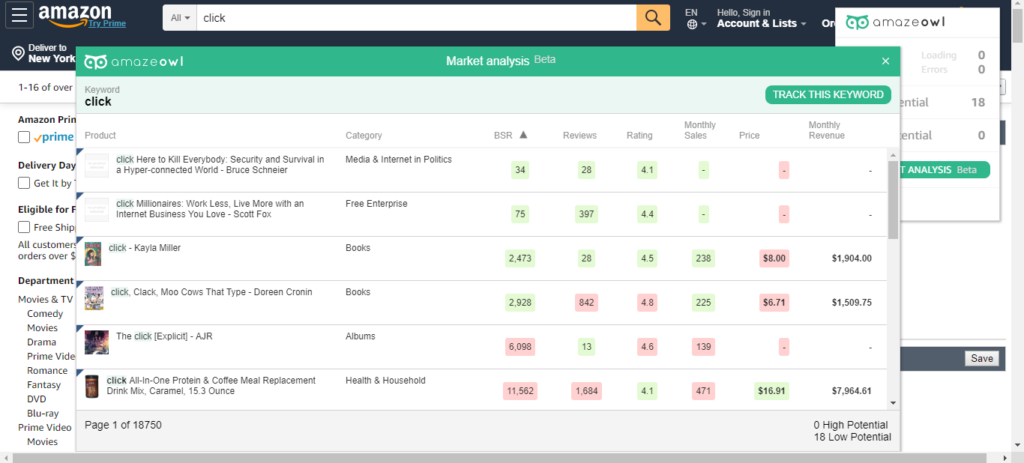Expand the All search category dropdown

[180, 18]
